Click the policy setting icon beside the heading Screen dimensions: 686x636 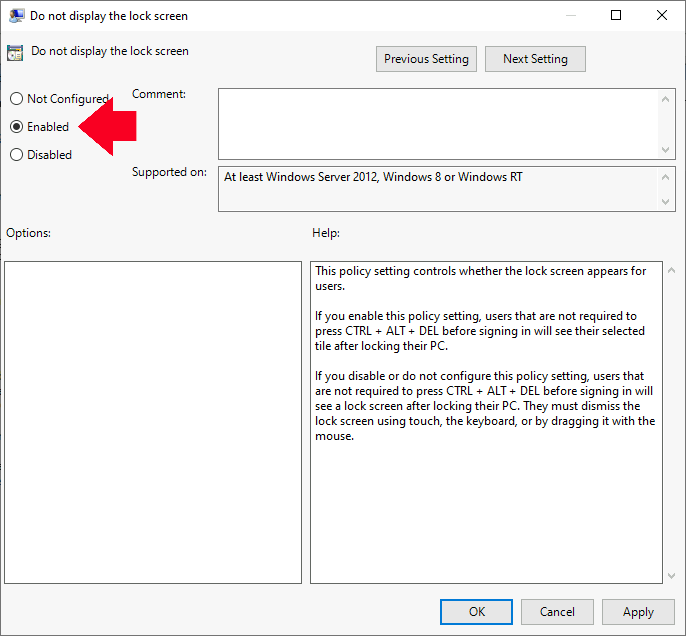(15, 53)
